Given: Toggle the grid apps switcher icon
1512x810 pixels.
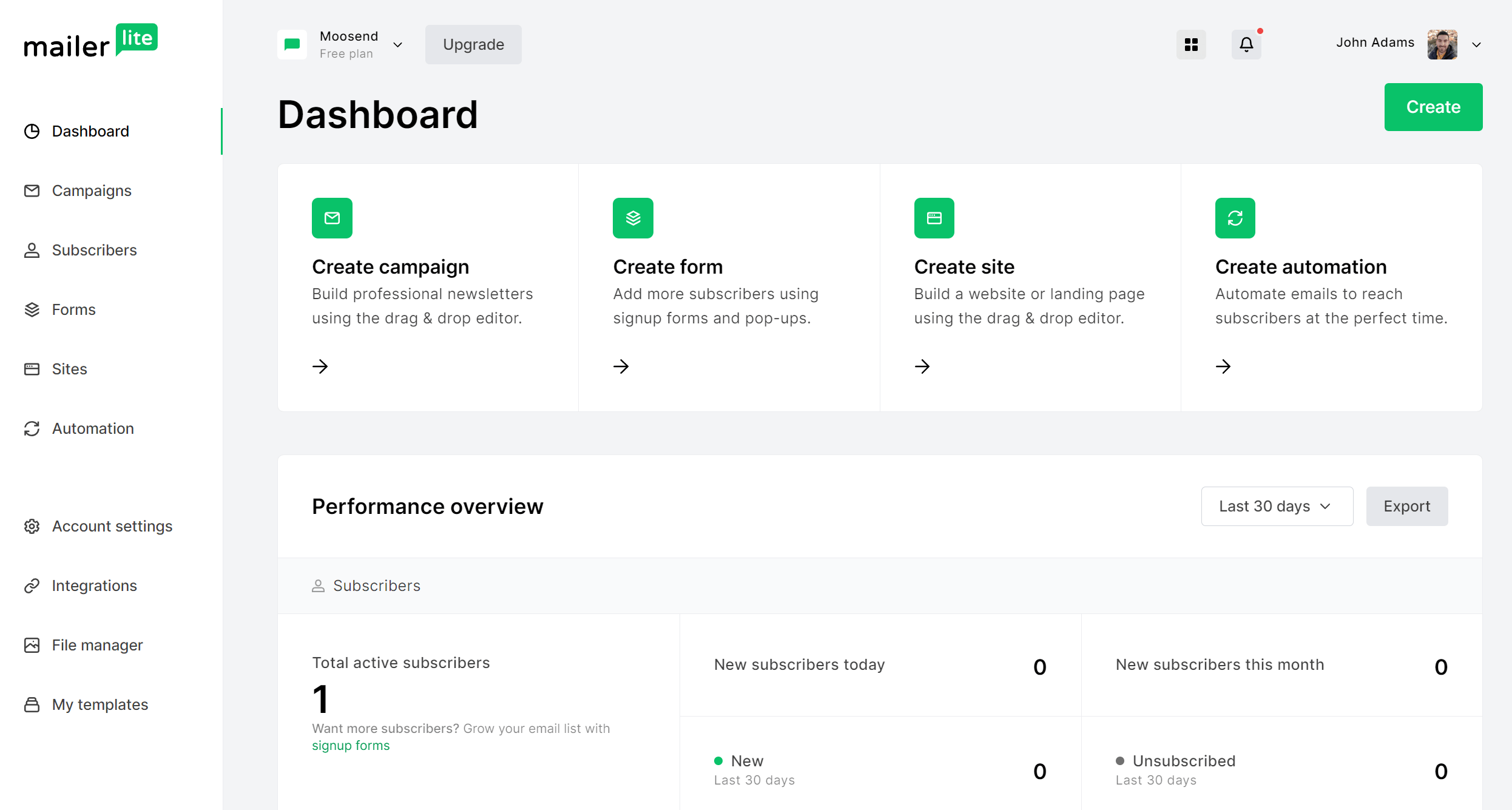Looking at the screenshot, I should 1191,43.
